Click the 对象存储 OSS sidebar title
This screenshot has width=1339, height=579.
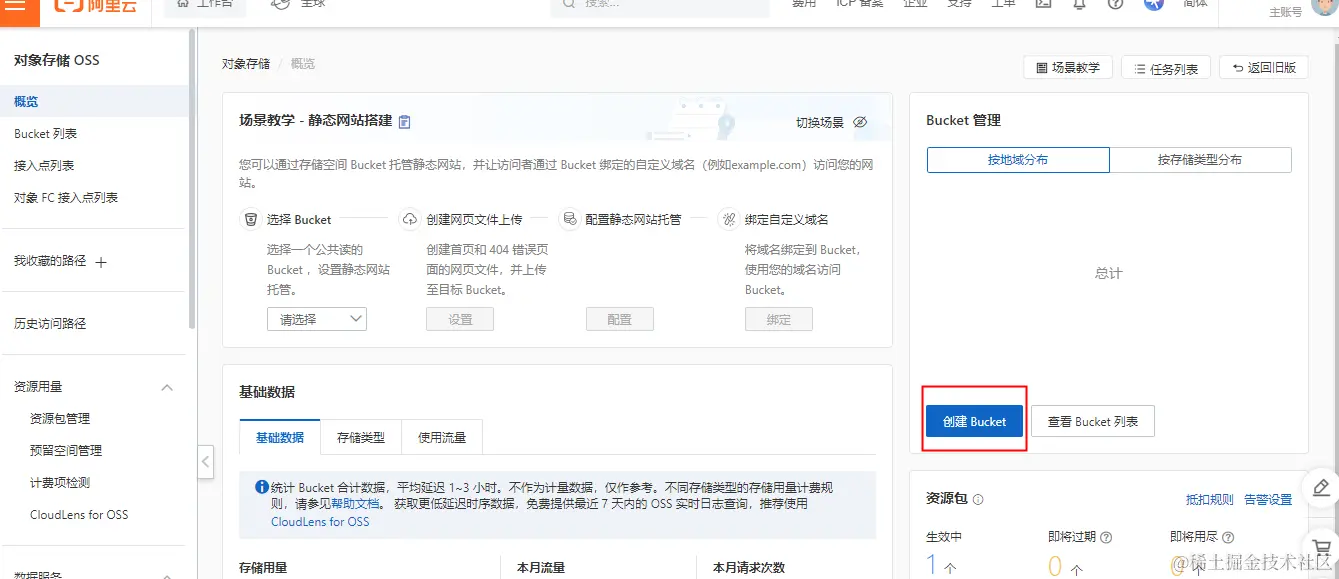pyautogui.click(x=57, y=60)
